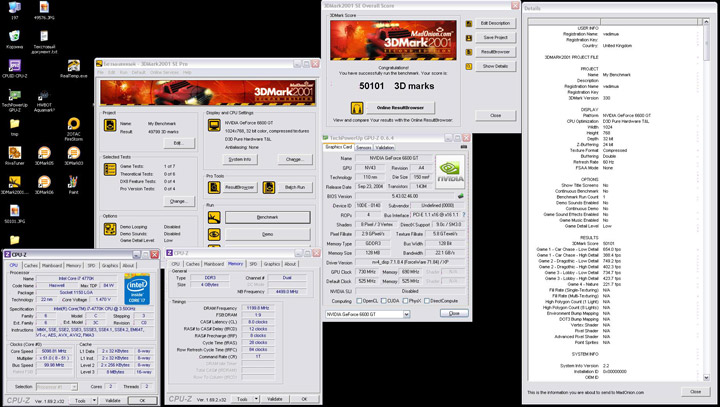Viewport: 720px width, 407px height.
Task: Click the Save Project button
Action: [495, 38]
